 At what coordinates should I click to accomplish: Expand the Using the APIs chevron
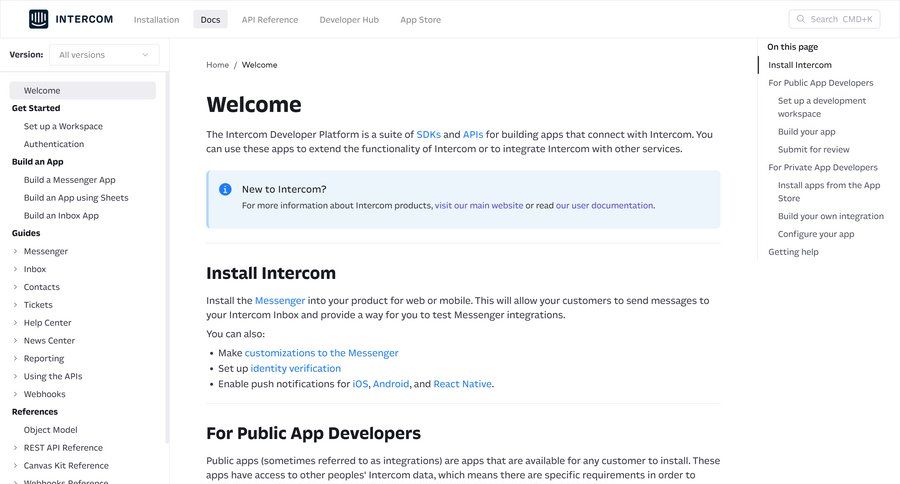coord(15,376)
